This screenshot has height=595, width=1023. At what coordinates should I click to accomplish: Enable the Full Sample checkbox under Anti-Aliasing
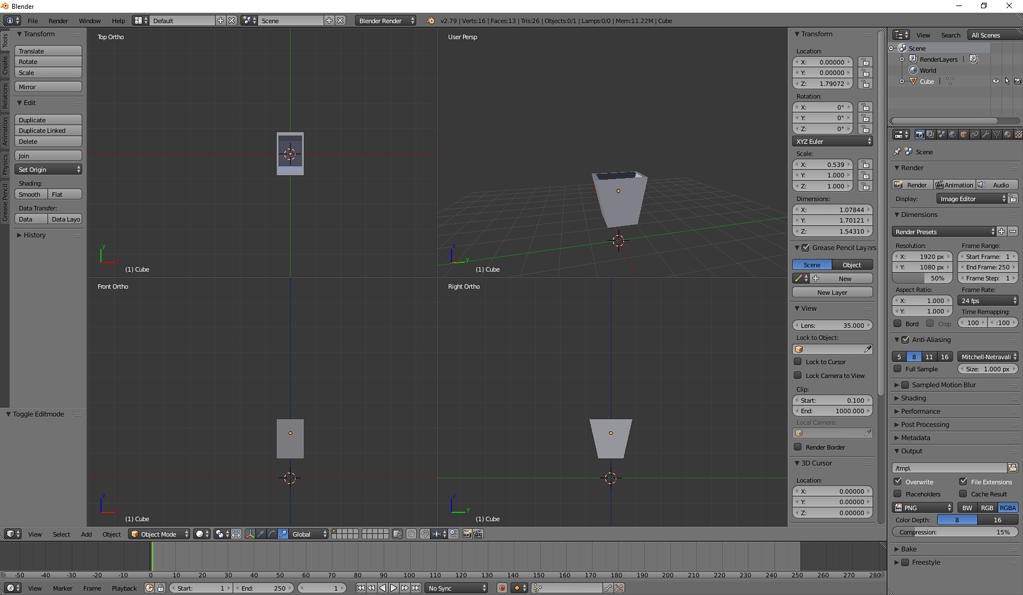pos(898,368)
